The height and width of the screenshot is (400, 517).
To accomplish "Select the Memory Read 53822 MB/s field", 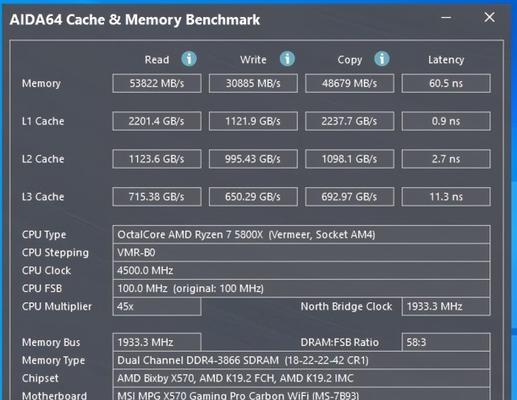I will click(157, 83).
